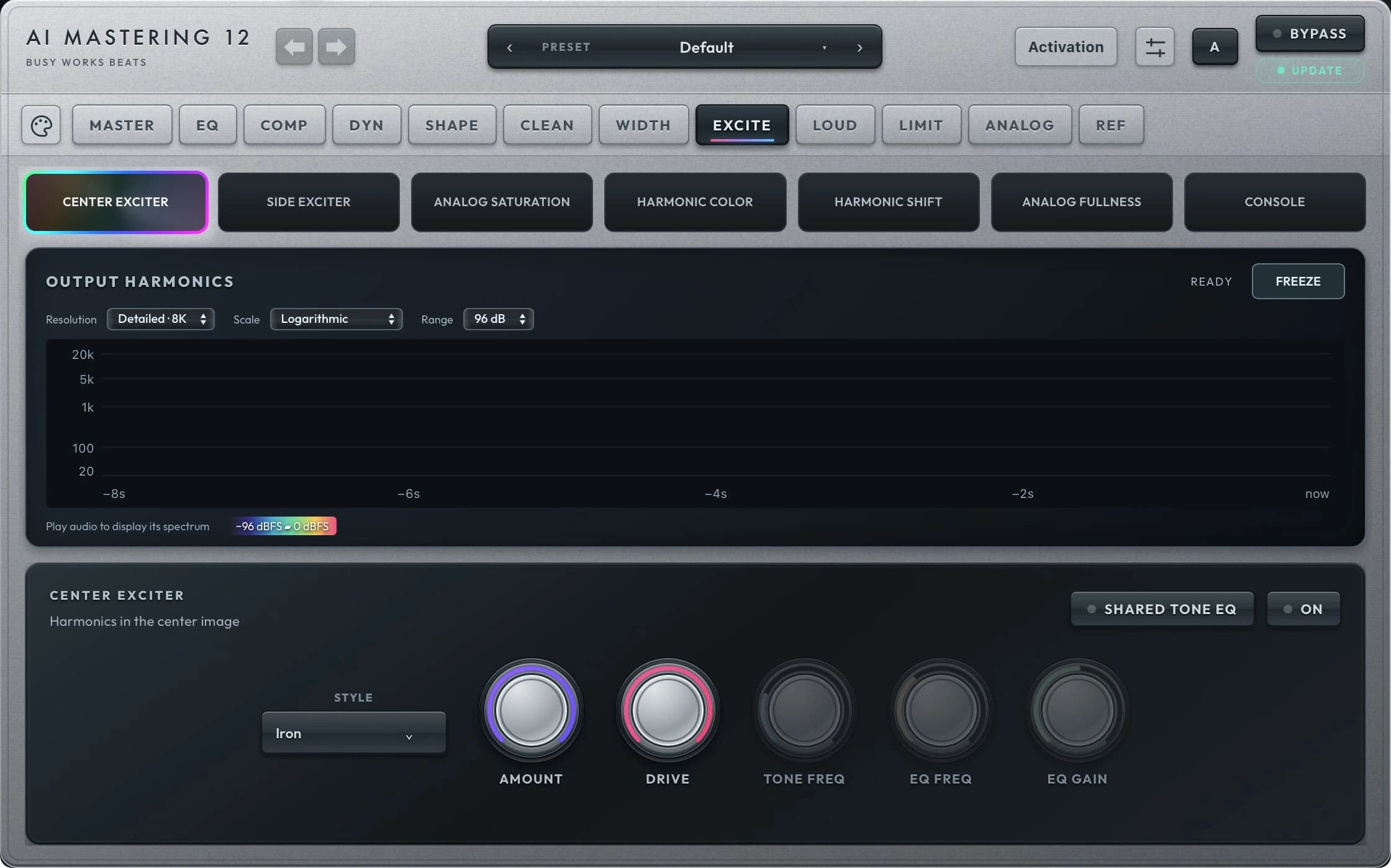Screen dimensions: 1391x868
Task: Click the READY status text
Action: (x=1211, y=282)
